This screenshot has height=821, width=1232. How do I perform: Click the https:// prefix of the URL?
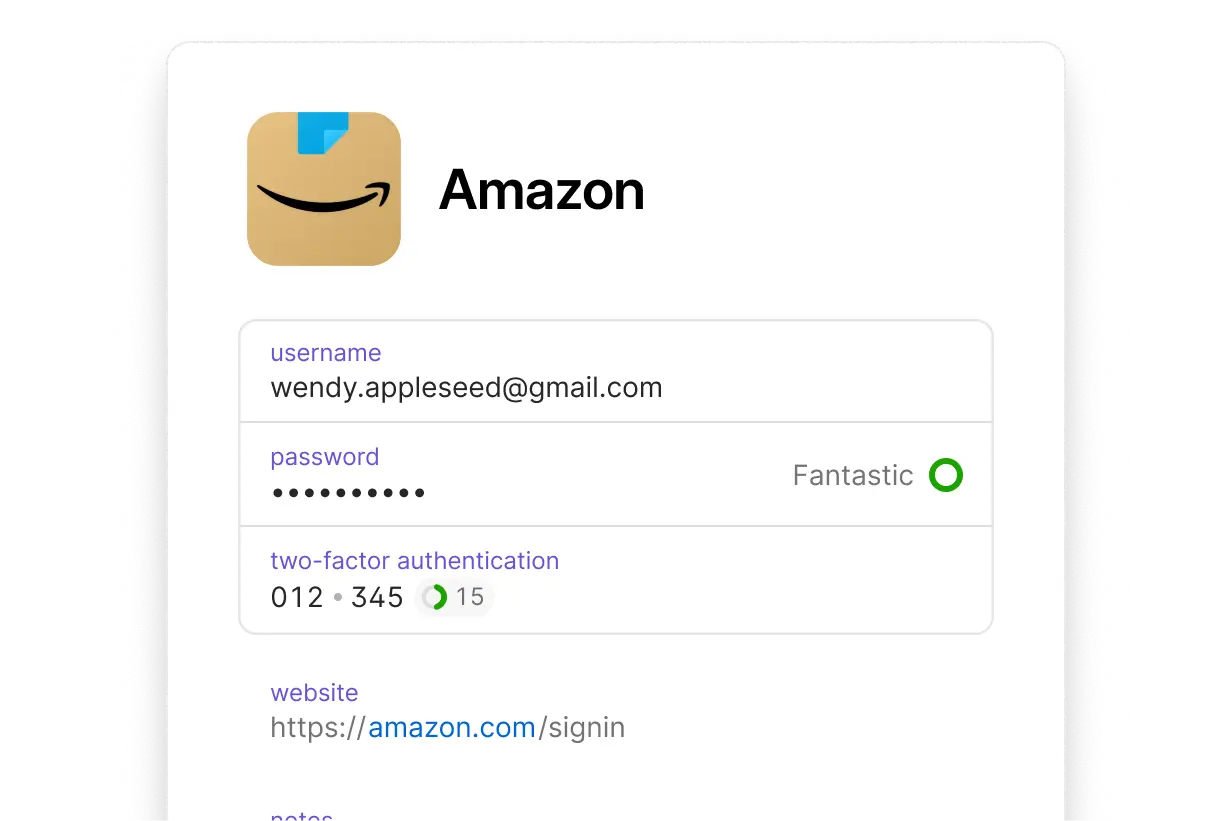[x=319, y=728]
